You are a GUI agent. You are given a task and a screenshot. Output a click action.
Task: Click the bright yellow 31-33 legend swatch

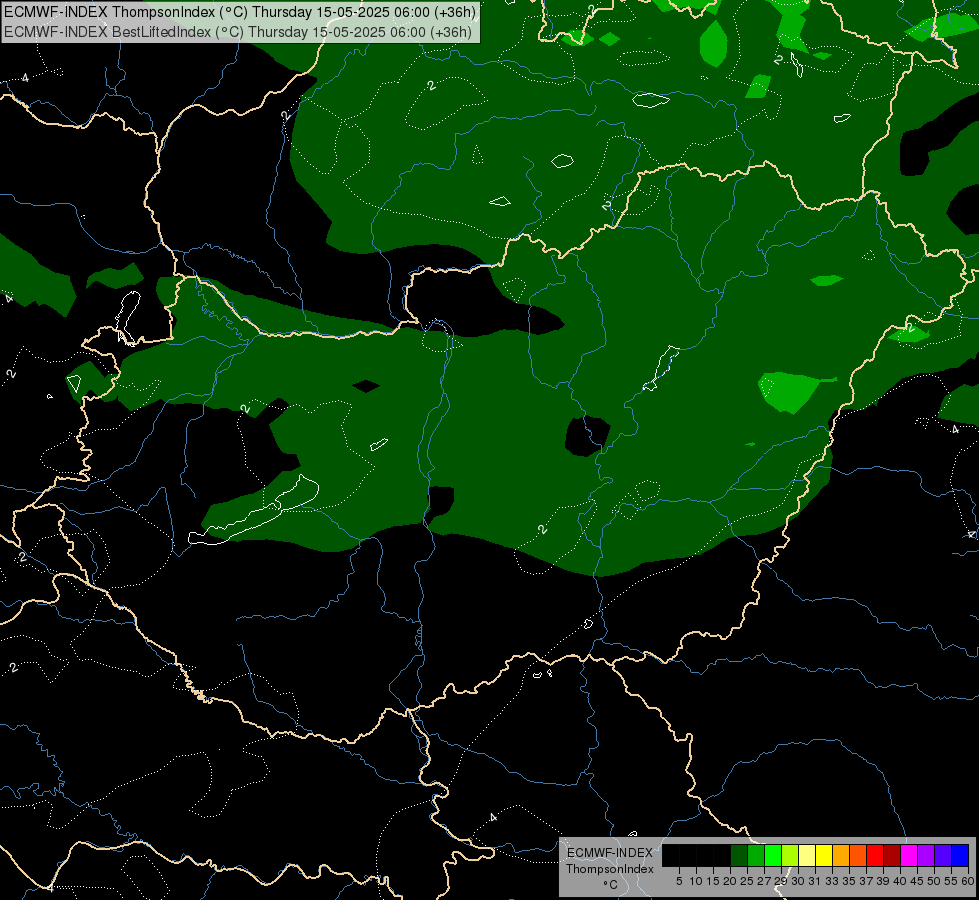[x=824, y=855]
